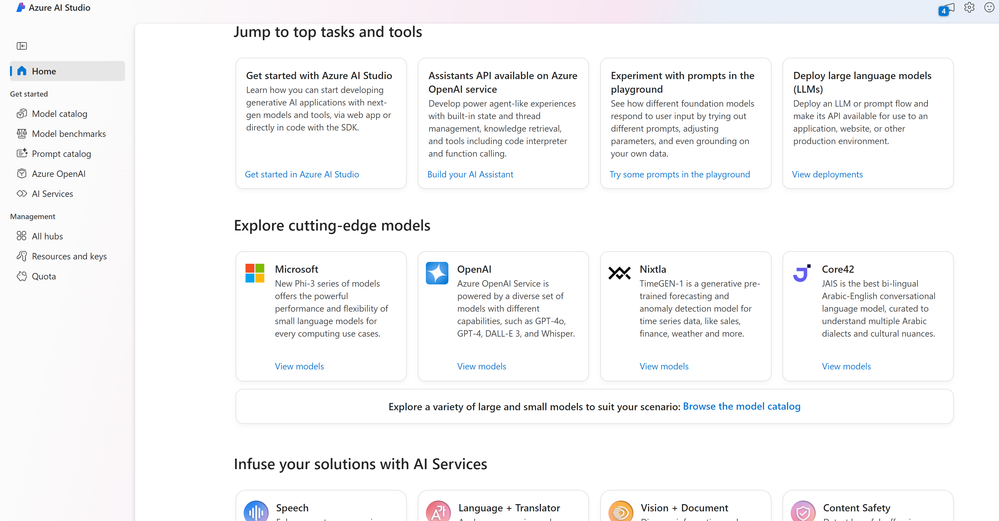Screen dimensions: 999x521
Task: Click View deployments link
Action: (x=827, y=174)
